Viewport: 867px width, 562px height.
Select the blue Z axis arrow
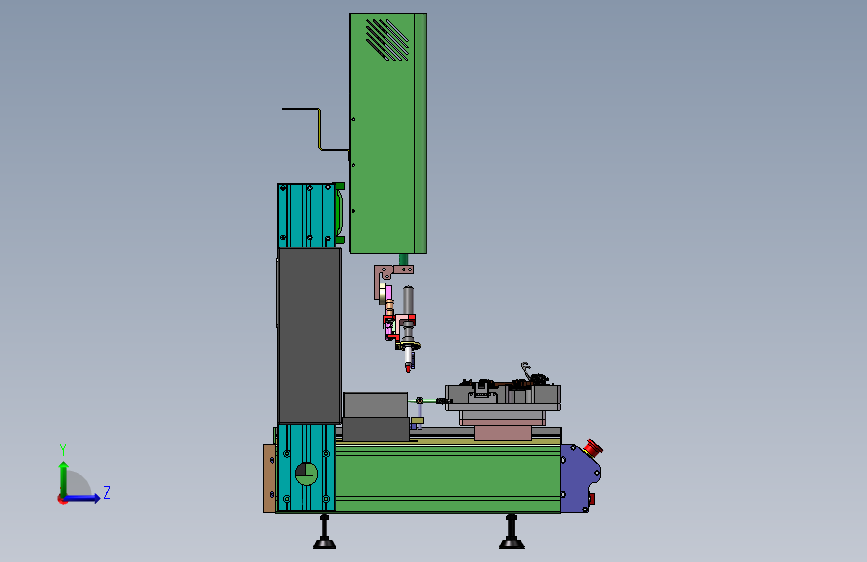(83, 498)
